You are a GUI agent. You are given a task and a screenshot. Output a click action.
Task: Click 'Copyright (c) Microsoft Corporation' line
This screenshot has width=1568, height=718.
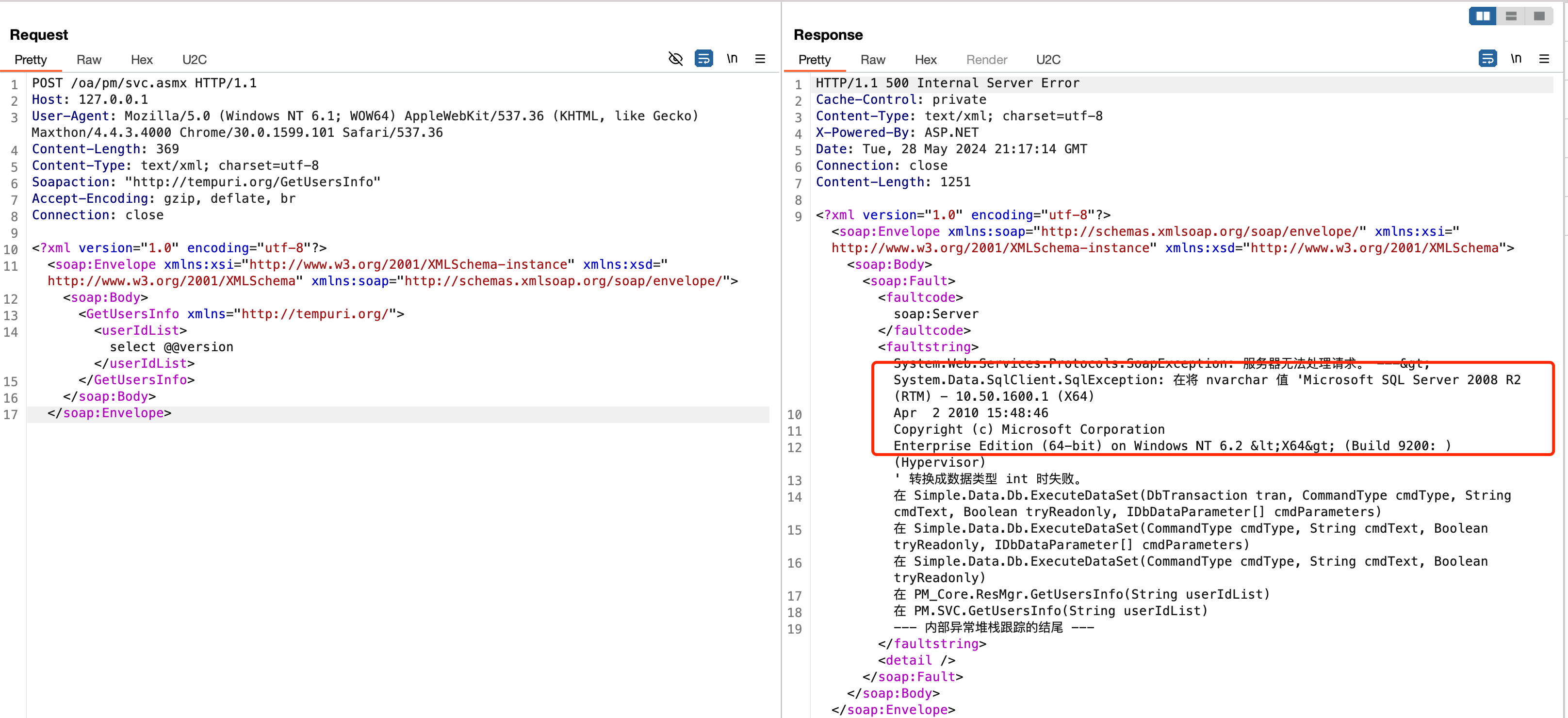pyautogui.click(x=1029, y=429)
